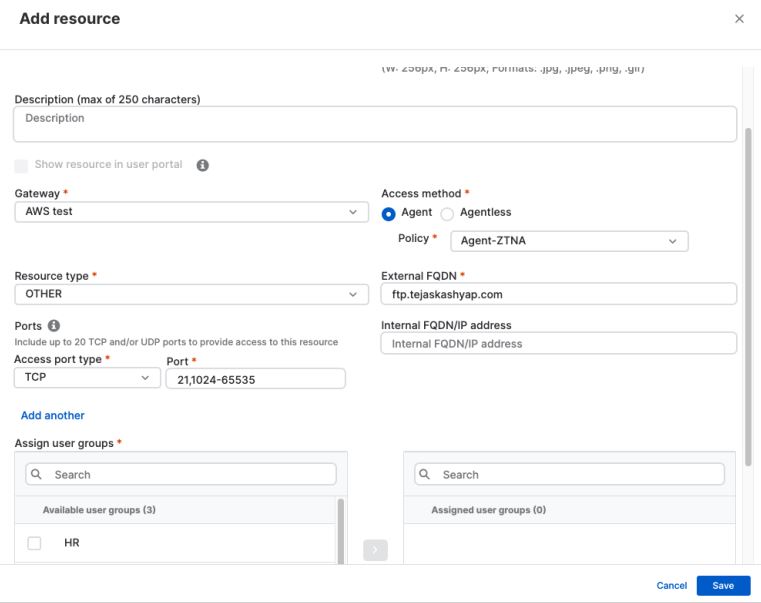The image size is (761, 603).
Task: Click the search icon in available groups
Action: (x=36, y=475)
